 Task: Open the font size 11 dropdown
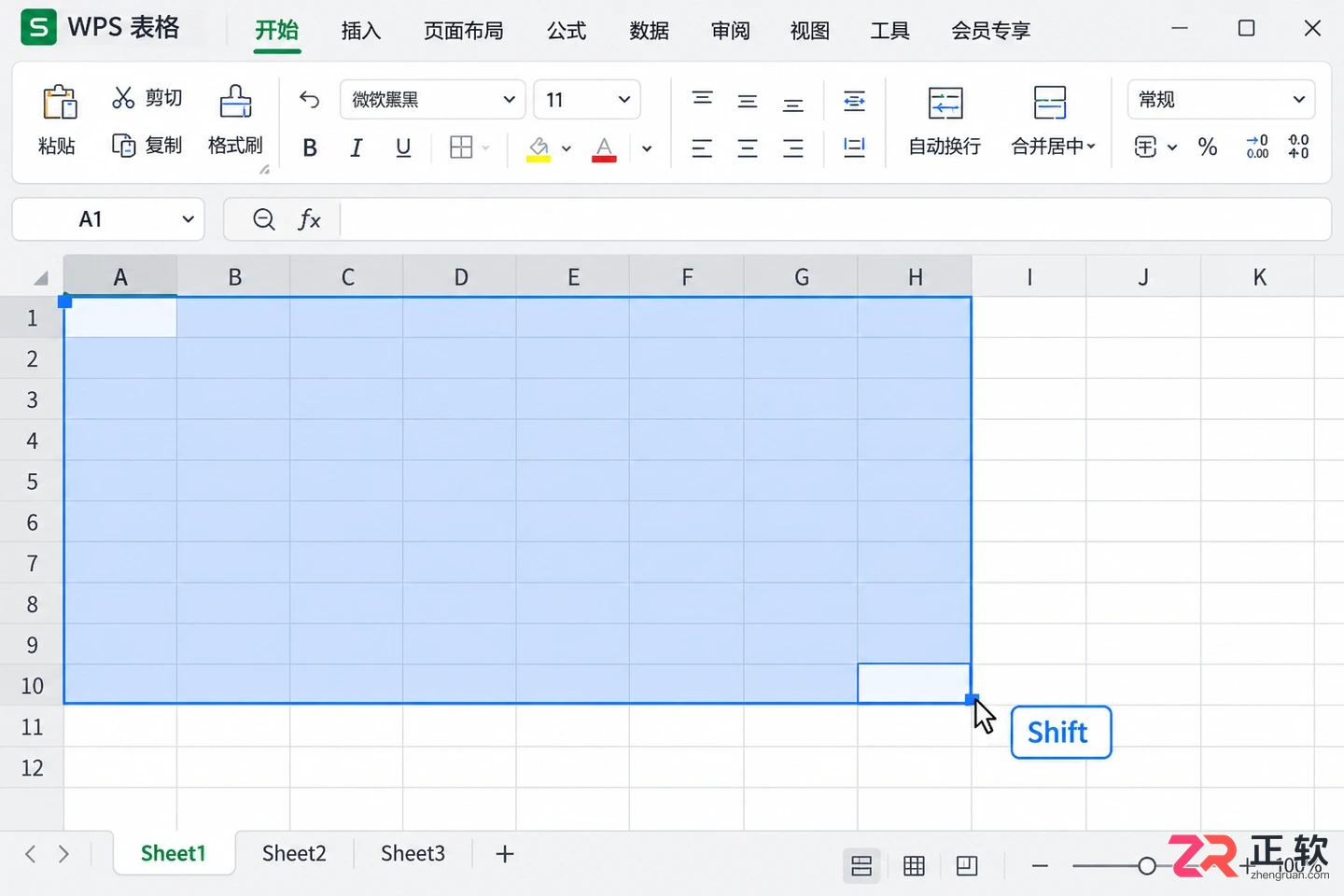tap(587, 100)
